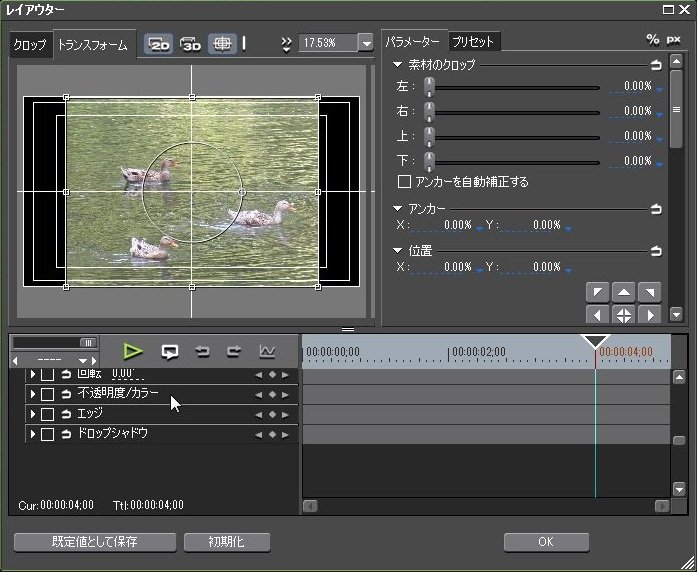Enable the 回転 keyframe checkbox
Image resolution: width=697 pixels, height=572 pixels.
[48, 375]
